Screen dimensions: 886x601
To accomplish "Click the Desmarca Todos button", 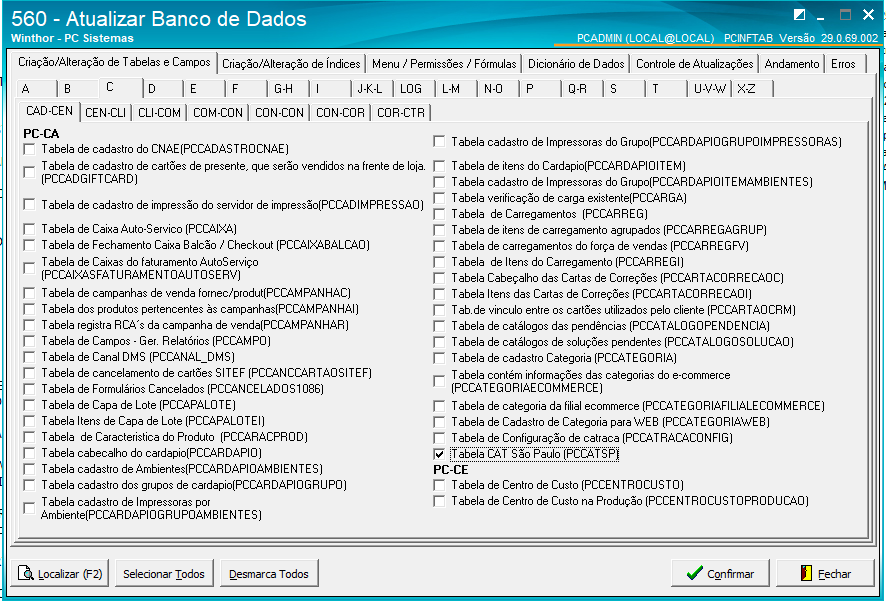I will [x=269, y=573].
